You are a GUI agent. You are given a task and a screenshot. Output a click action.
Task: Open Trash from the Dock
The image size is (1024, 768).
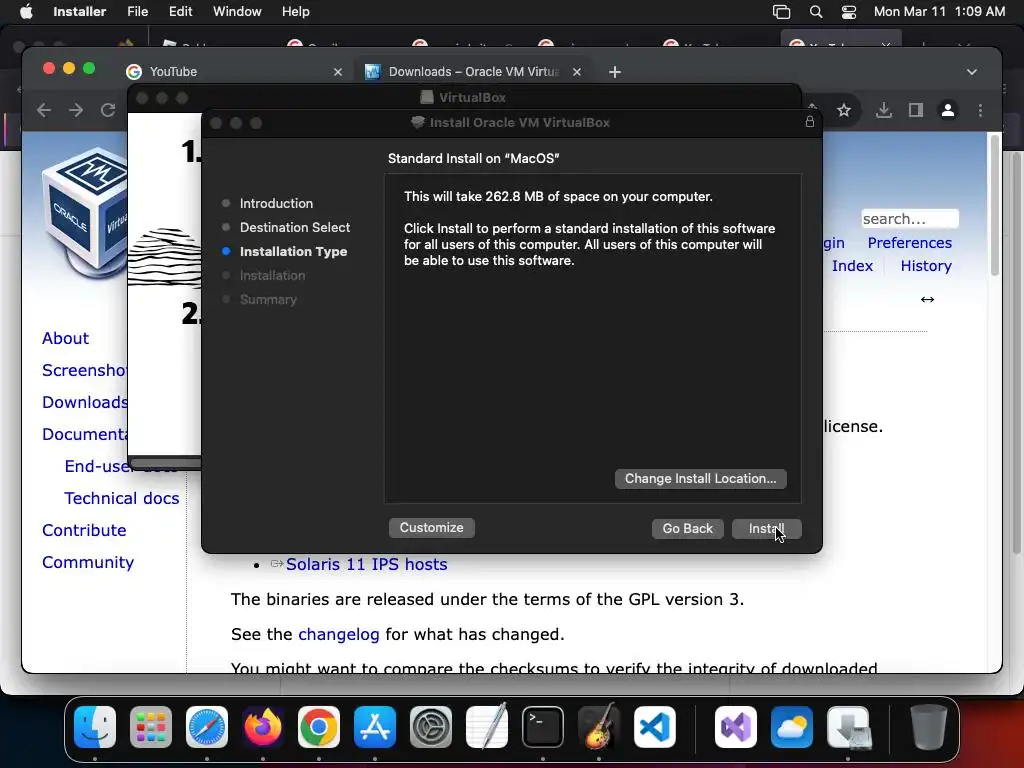[x=929, y=727]
